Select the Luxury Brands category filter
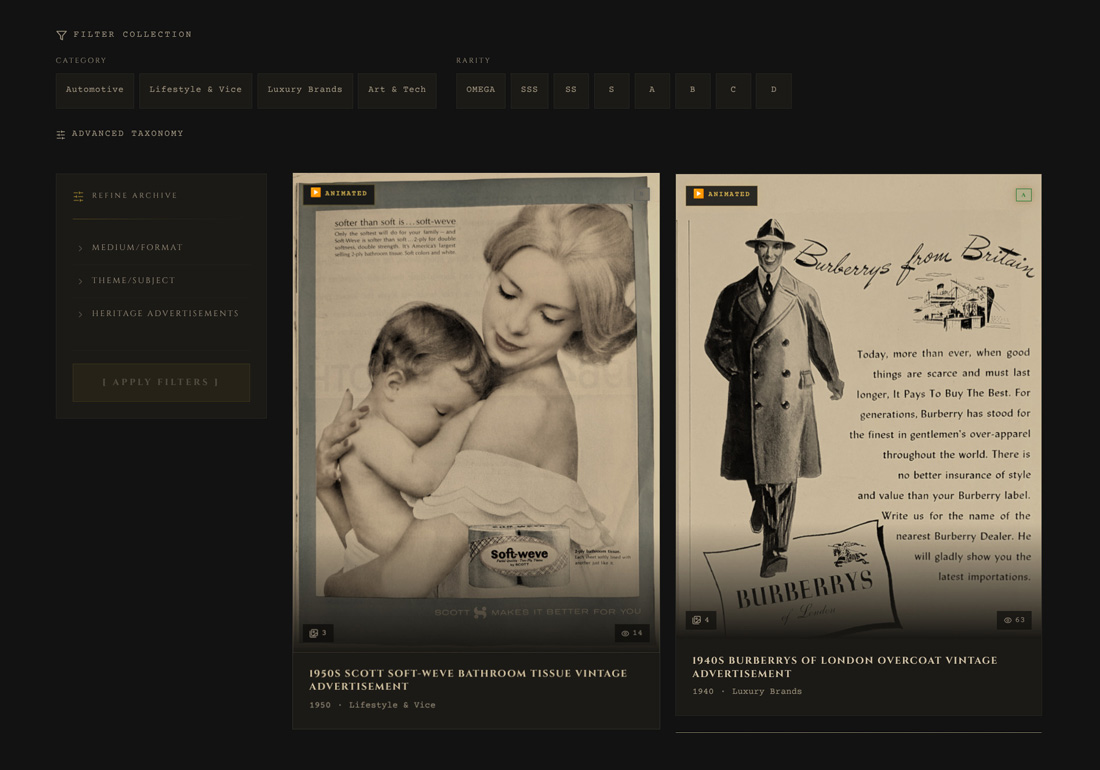 [x=304, y=90]
